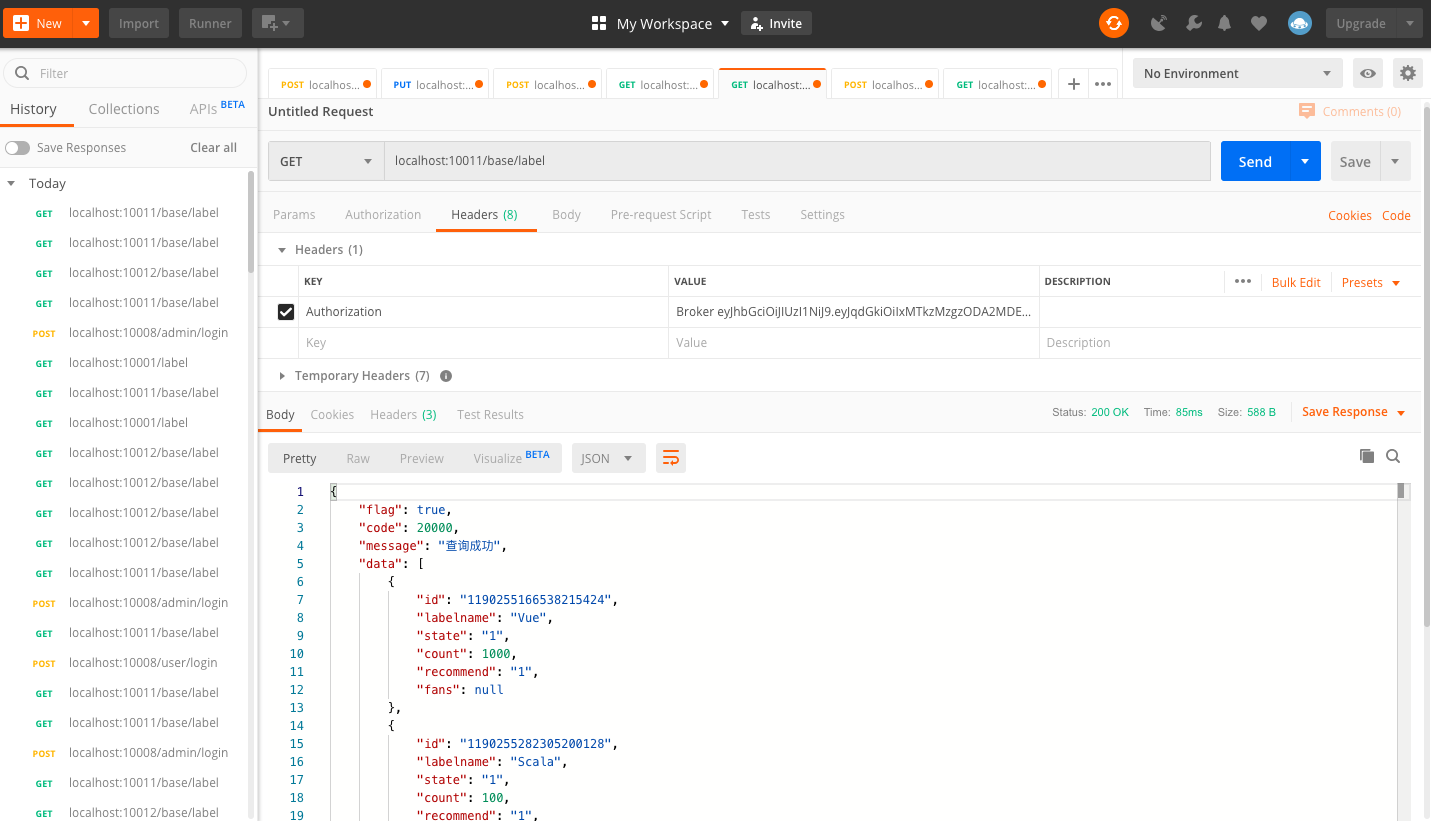This screenshot has width=1431, height=821.
Task: Select the PUT localhost request tab
Action: 434,84
